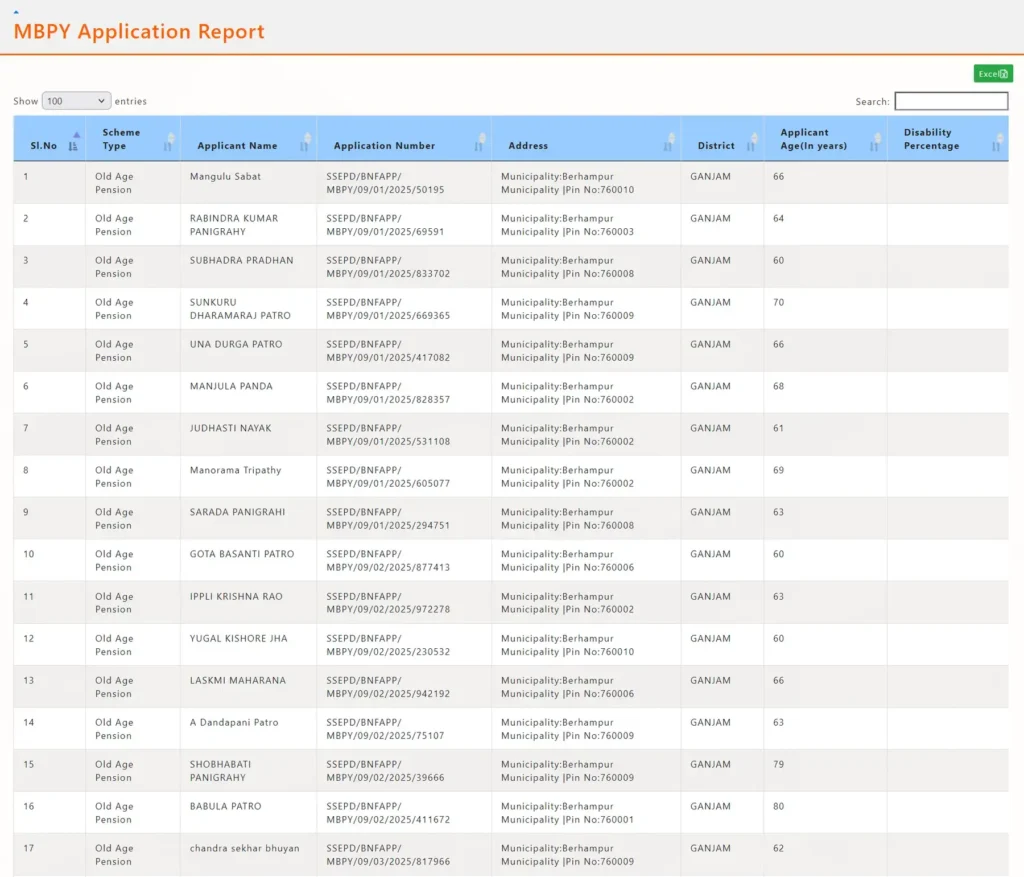Select applicant name SUBHADRA PRADHAN
This screenshot has width=1024, height=877.
242,260
